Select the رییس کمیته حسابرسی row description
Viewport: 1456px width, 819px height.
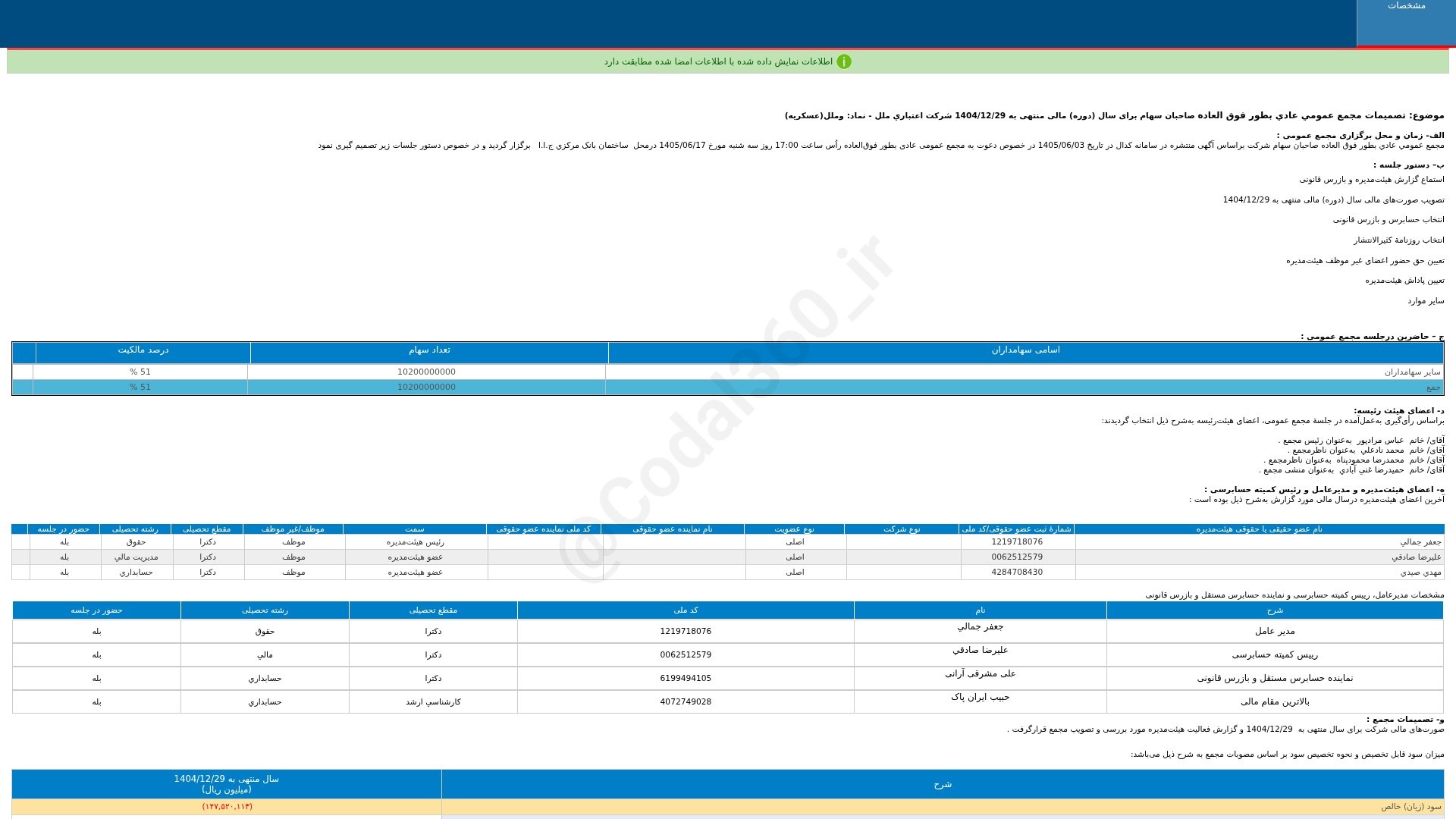pos(1275,655)
